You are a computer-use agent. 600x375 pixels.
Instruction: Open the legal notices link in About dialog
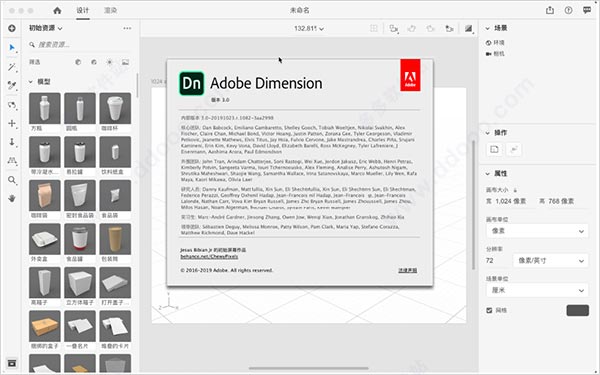pyautogui.click(x=408, y=271)
